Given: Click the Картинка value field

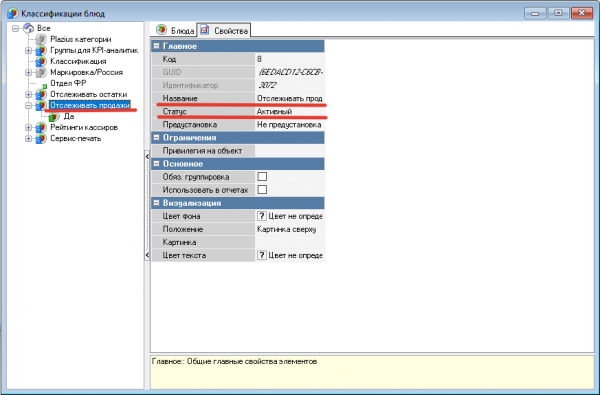Looking at the screenshot, I should point(290,242).
